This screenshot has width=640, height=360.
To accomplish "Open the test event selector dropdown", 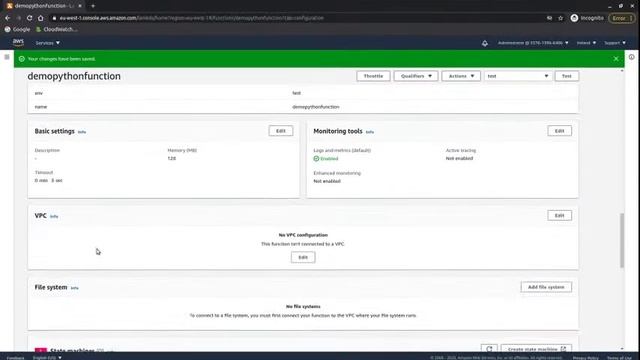I will [x=518, y=76].
